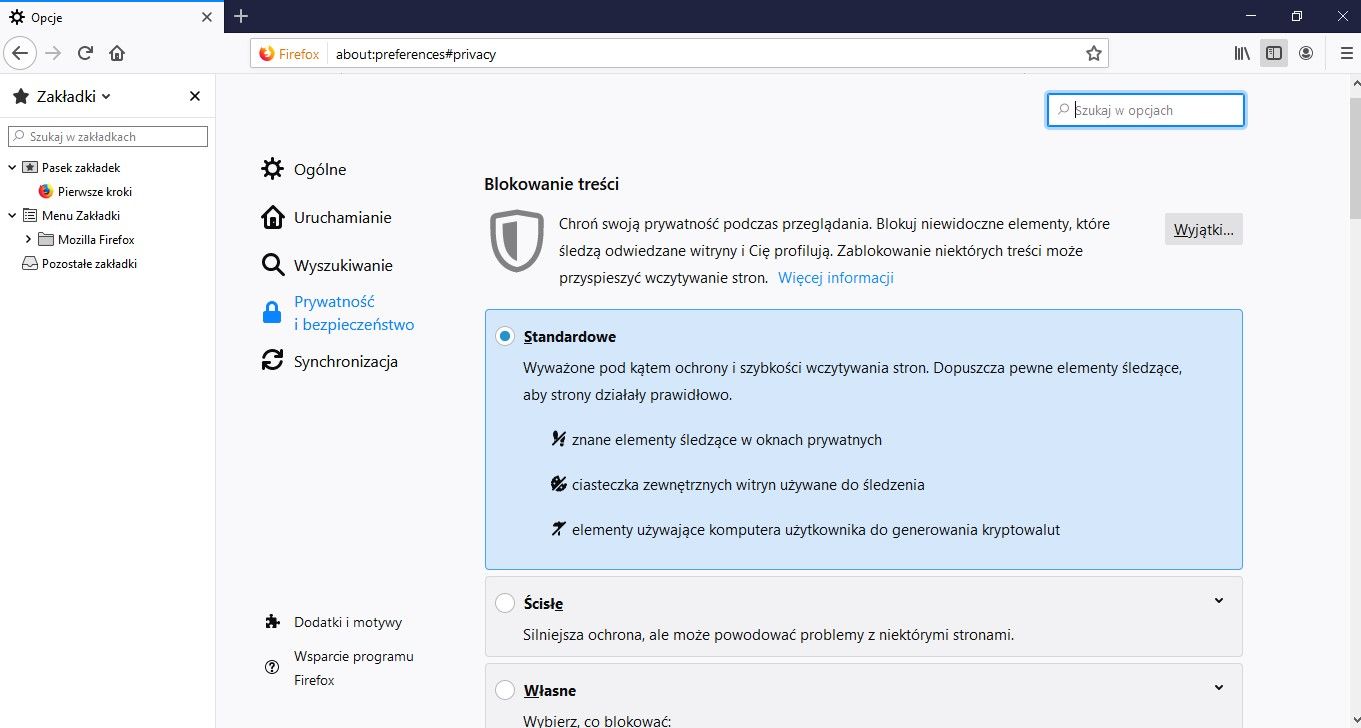Screen dimensions: 1361x728
Task: Go to the home page icon
Action: (x=117, y=53)
